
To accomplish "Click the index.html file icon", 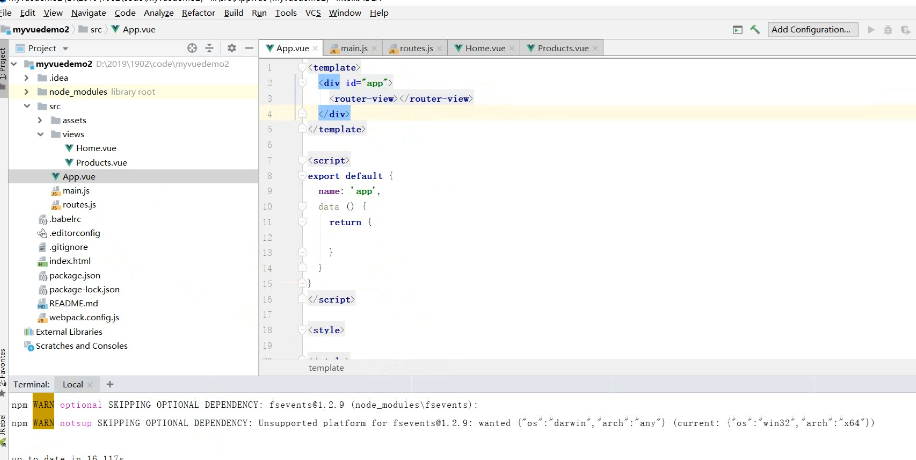I will pyautogui.click(x=42, y=261).
